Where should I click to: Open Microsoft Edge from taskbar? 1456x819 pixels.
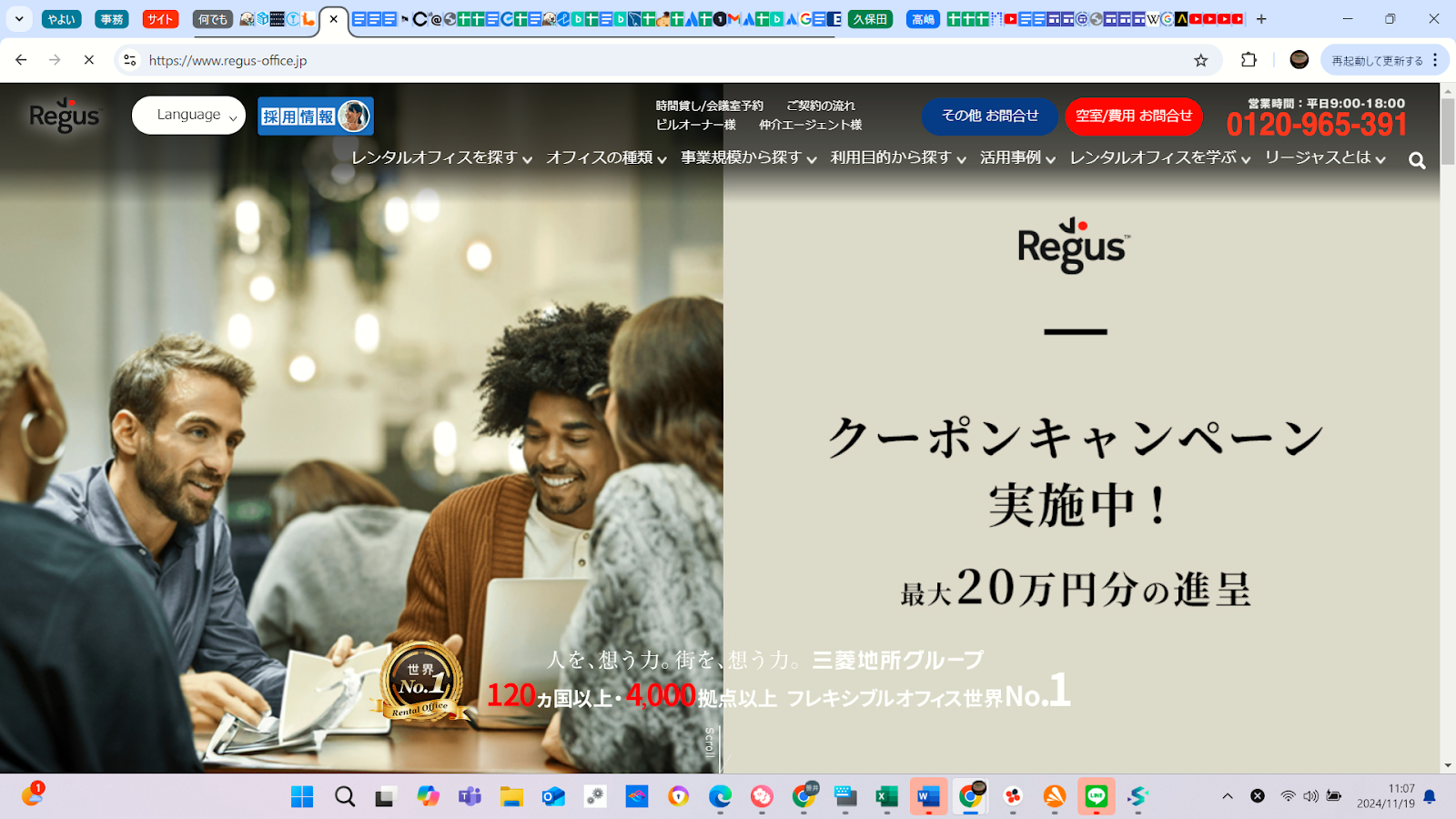(721, 797)
